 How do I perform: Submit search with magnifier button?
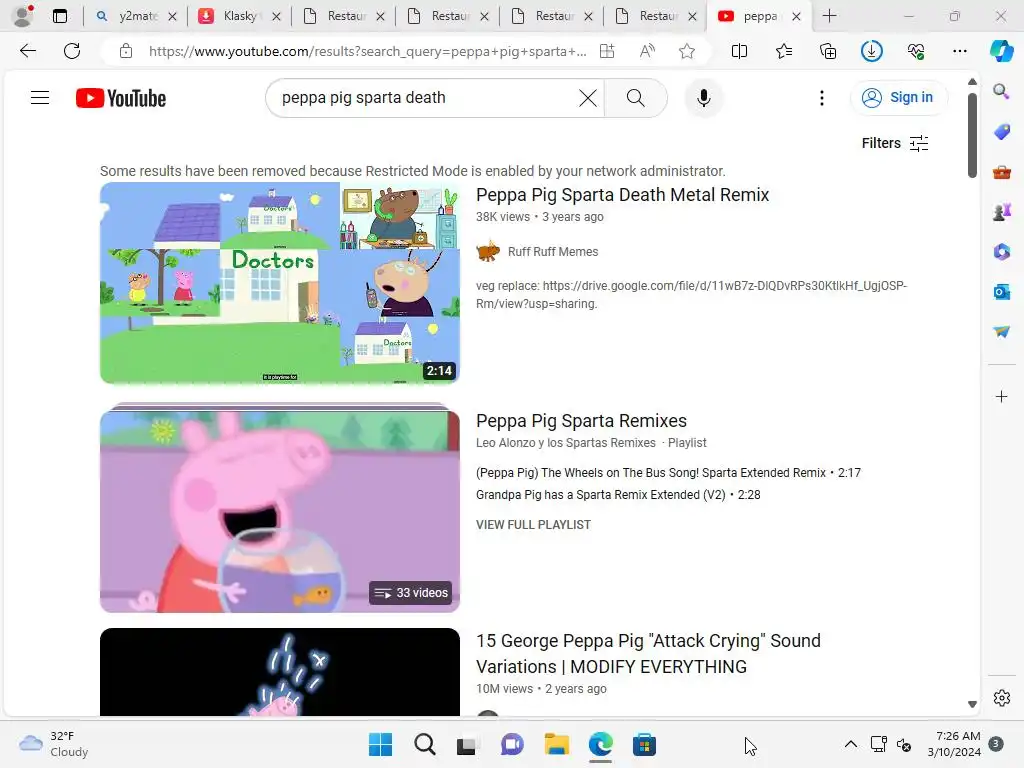(x=635, y=98)
